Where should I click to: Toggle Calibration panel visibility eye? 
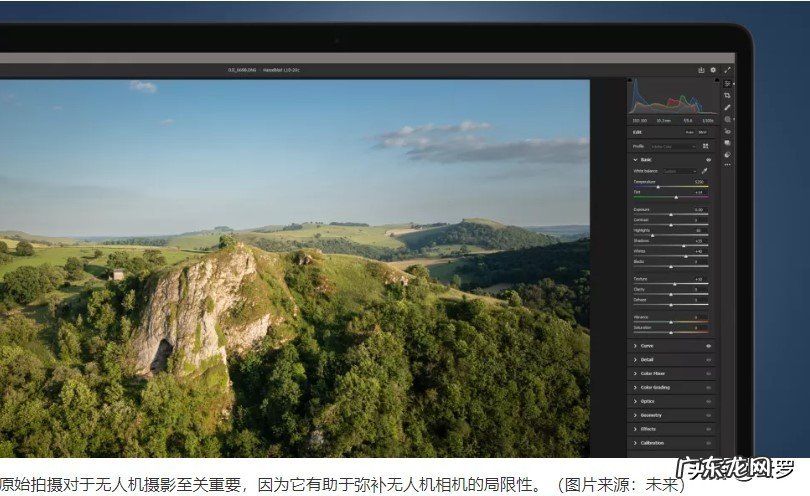point(708,443)
